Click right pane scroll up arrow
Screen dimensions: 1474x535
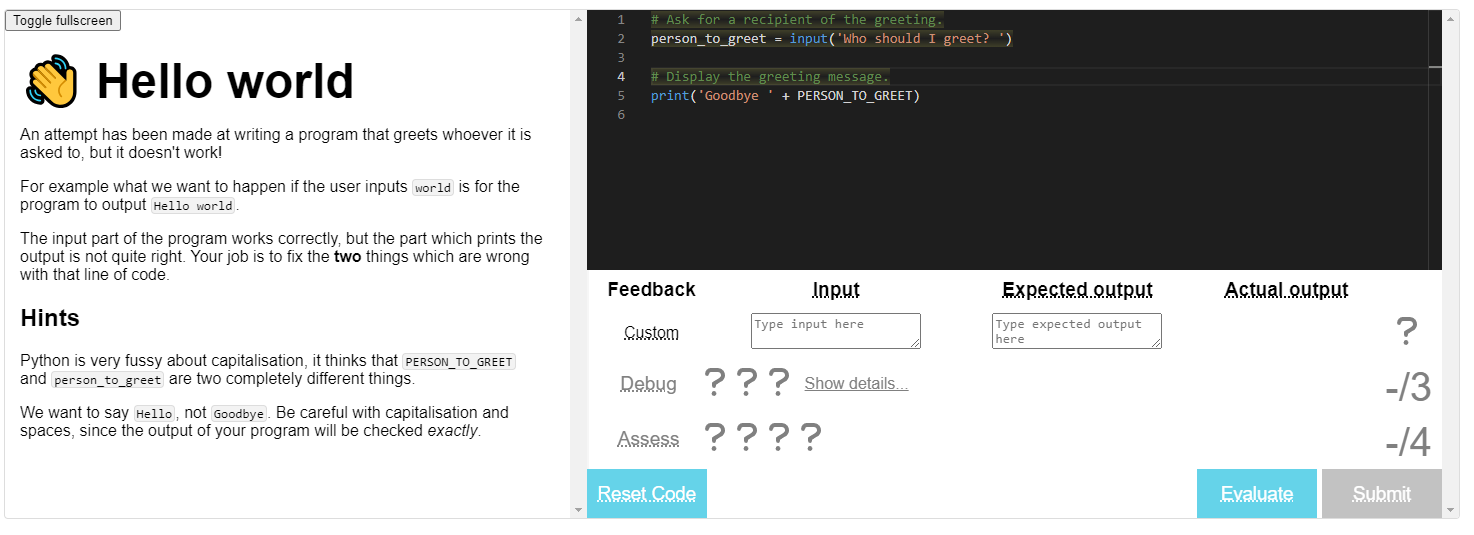point(1451,18)
